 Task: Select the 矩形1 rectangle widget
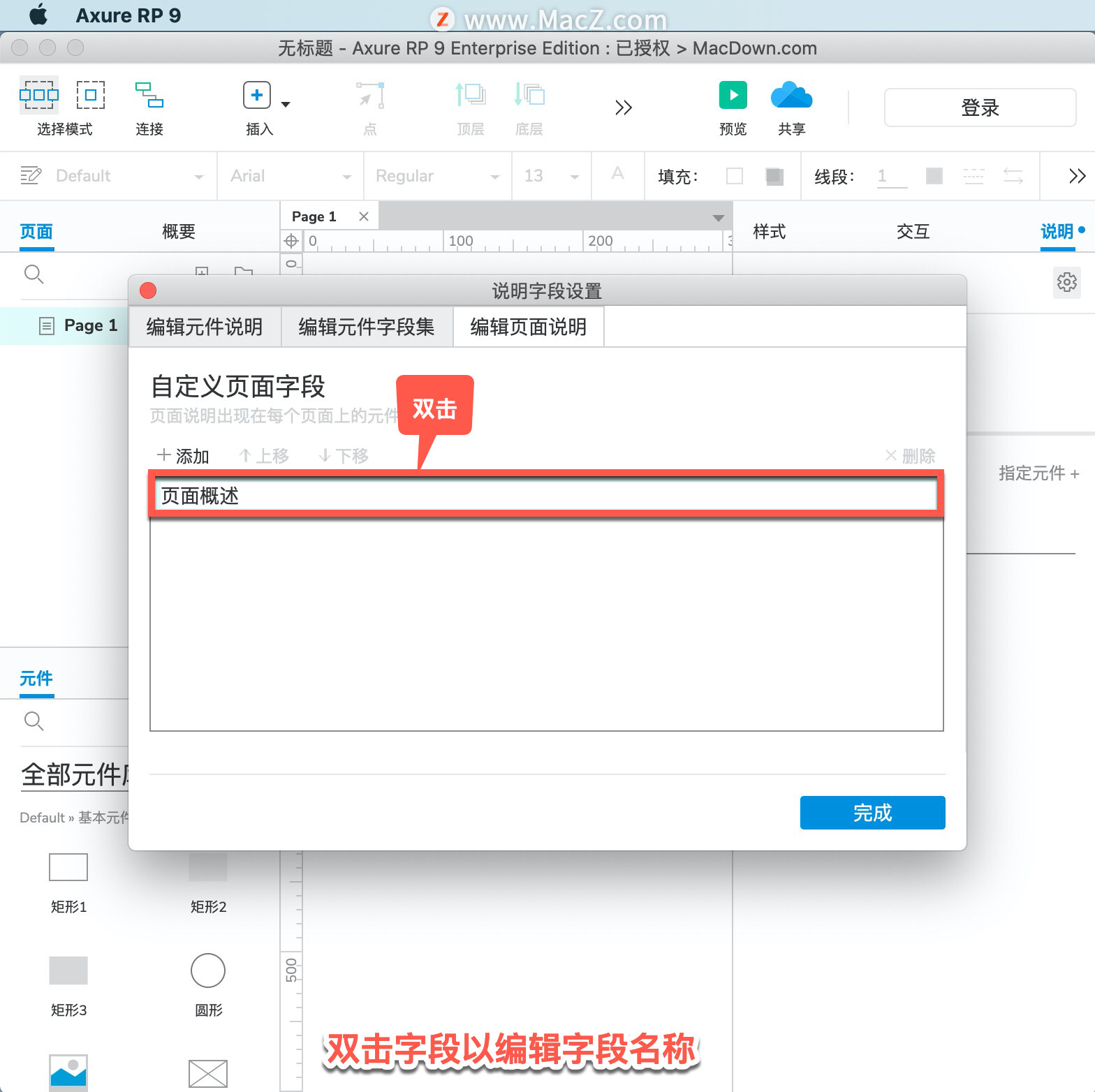point(68,867)
